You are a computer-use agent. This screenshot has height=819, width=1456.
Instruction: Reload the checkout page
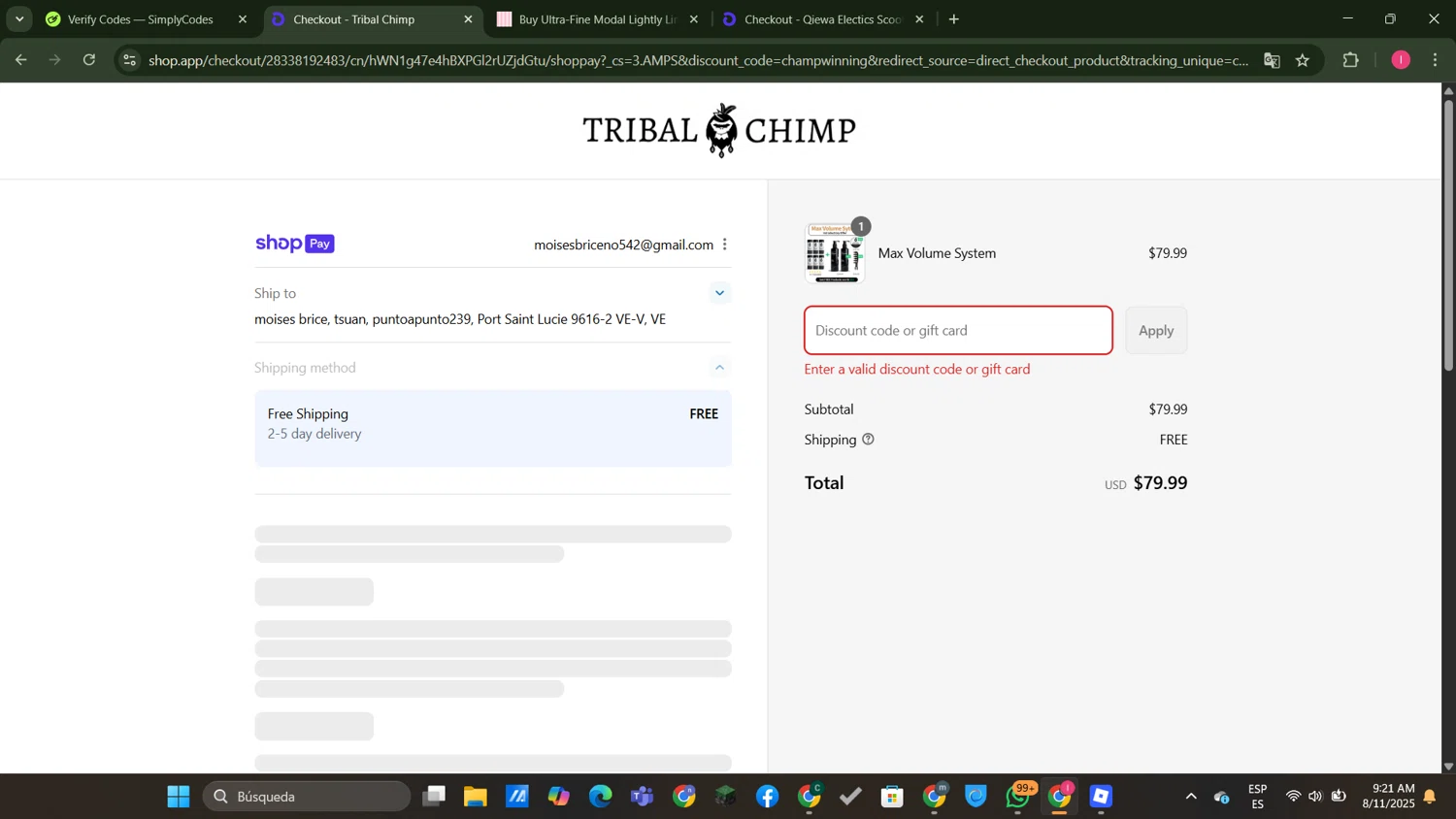(x=89, y=60)
